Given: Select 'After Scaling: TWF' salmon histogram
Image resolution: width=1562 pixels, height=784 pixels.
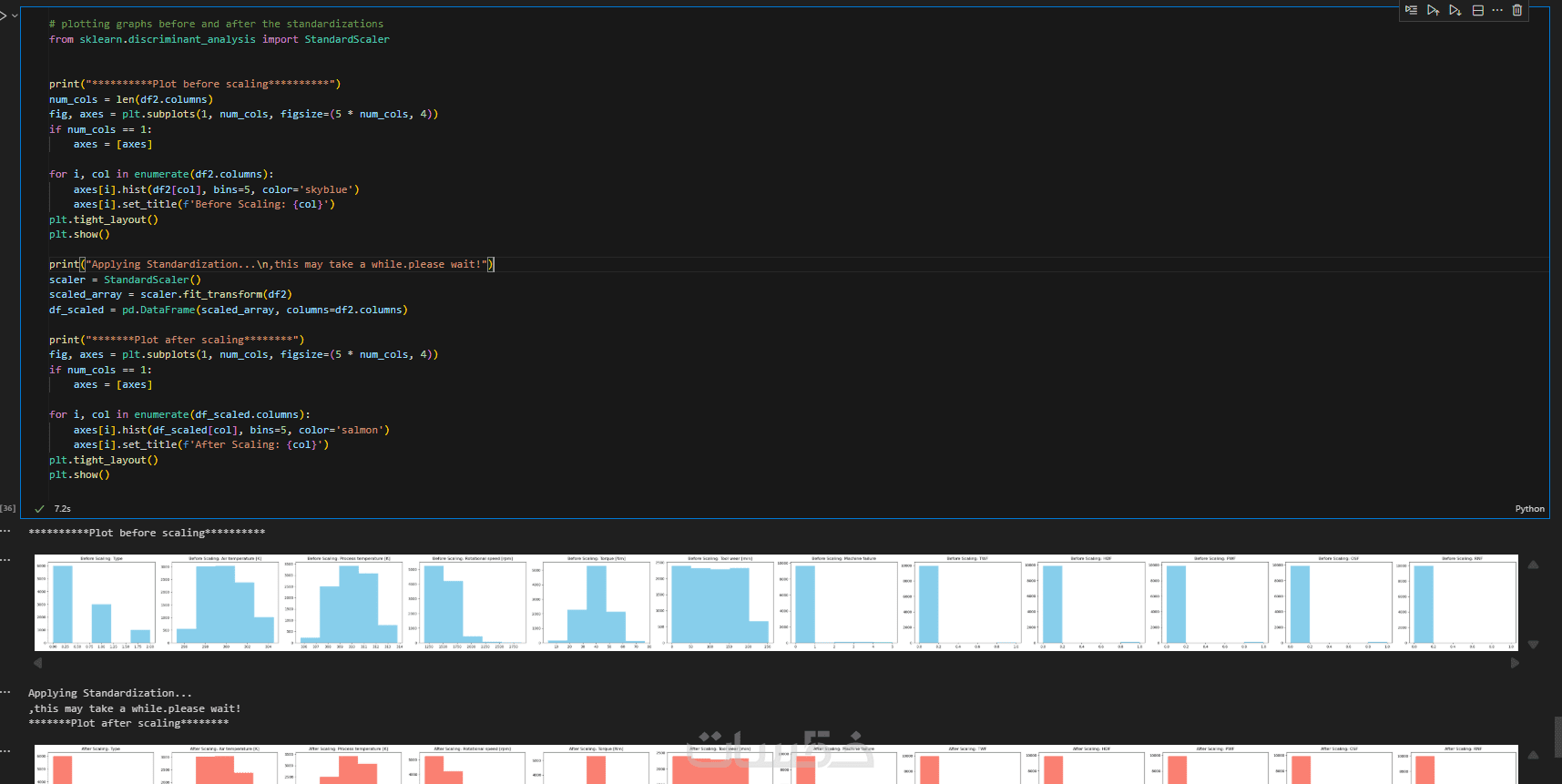Looking at the screenshot, I should click(x=963, y=765).
